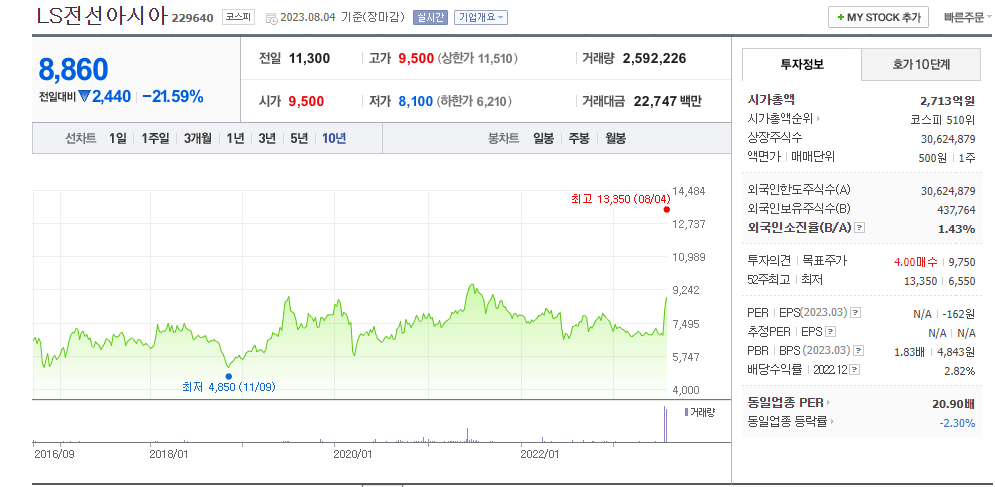The image size is (995, 487).
Task: Open help icon next to 추정PER EPS
Action: coord(831,331)
